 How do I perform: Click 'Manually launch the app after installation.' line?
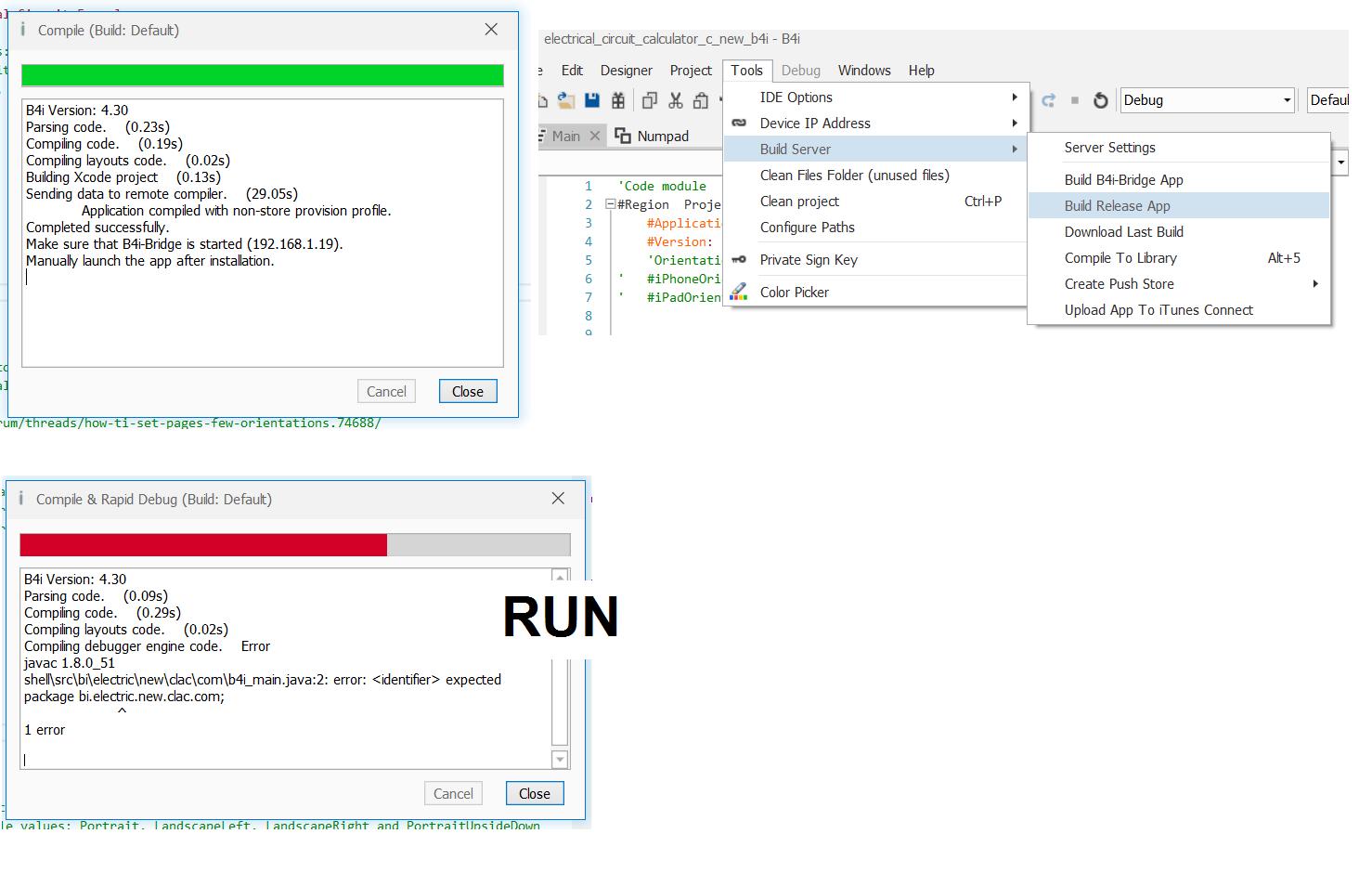[x=150, y=261]
